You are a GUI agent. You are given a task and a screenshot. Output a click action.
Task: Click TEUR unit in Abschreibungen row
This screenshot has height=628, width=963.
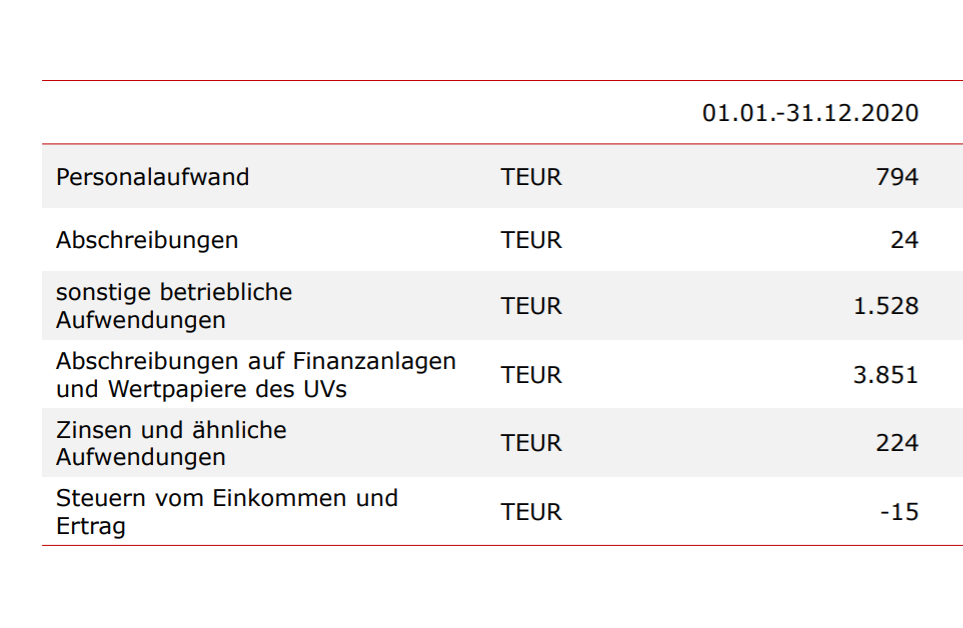point(531,240)
